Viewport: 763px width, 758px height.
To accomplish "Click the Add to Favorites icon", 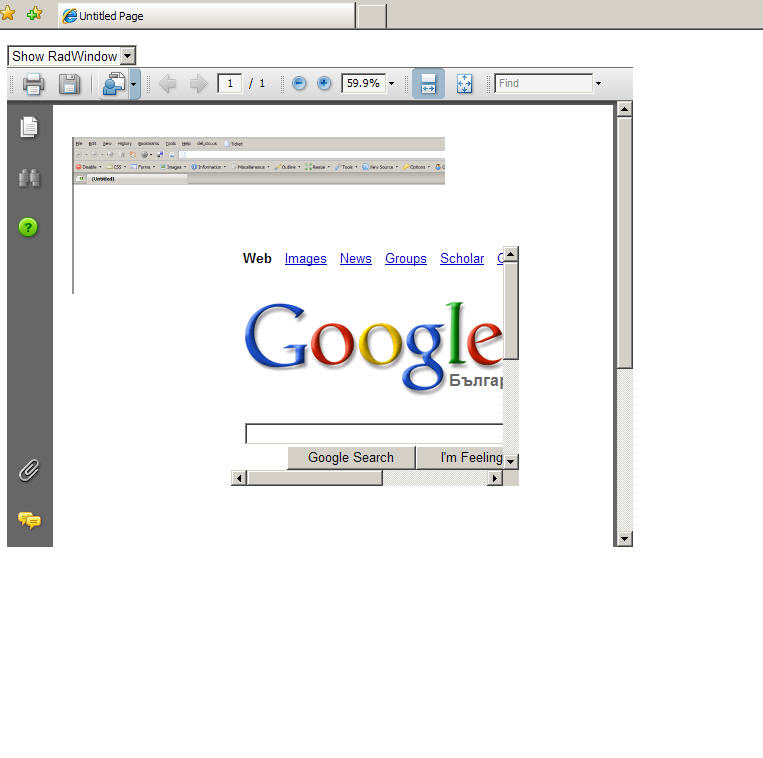I will tap(35, 14).
